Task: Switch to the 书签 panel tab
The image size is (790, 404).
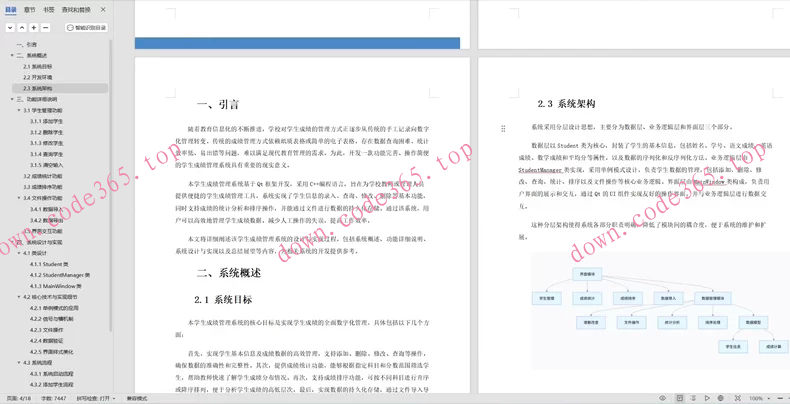Action: point(48,10)
